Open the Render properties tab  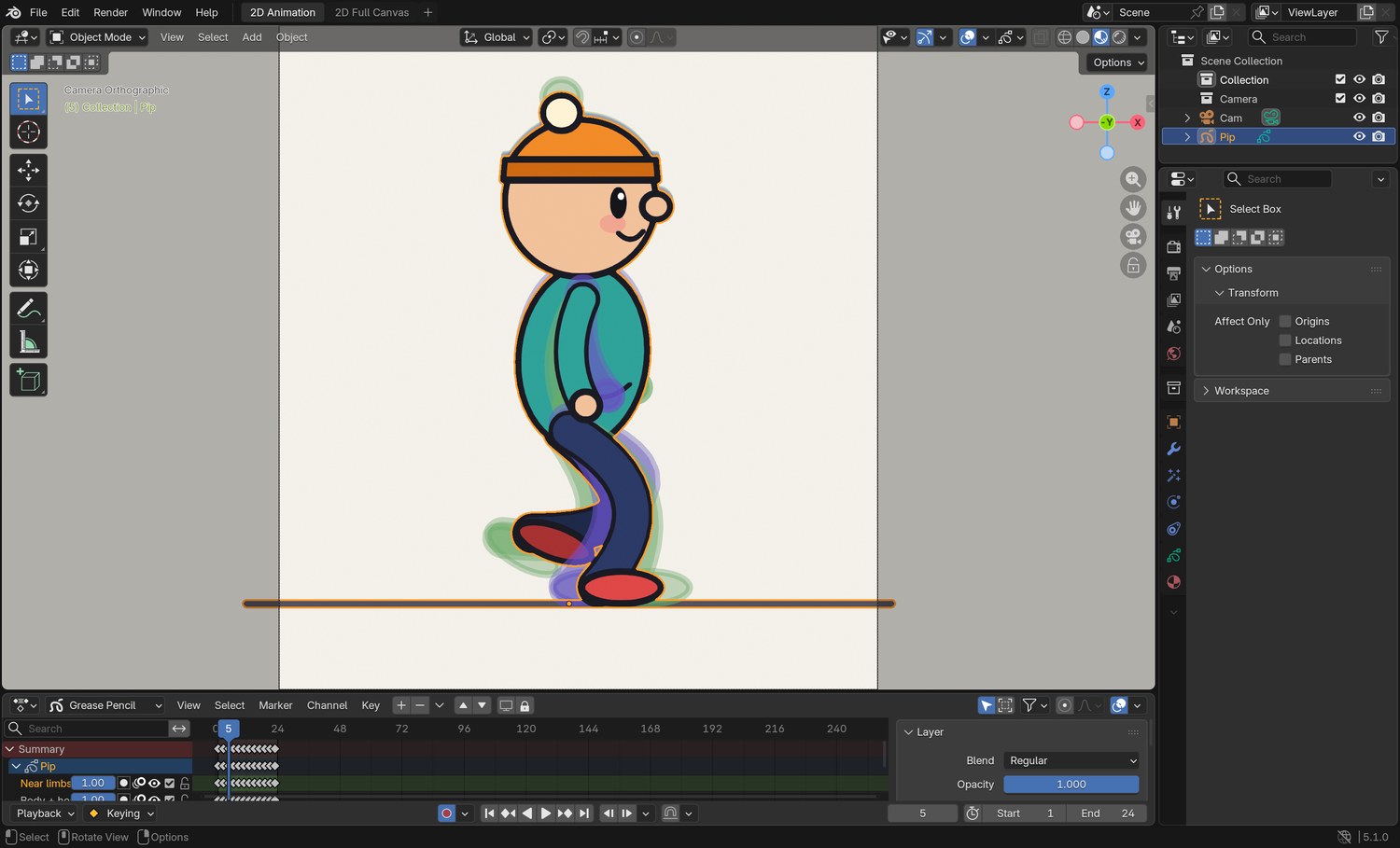1174,246
